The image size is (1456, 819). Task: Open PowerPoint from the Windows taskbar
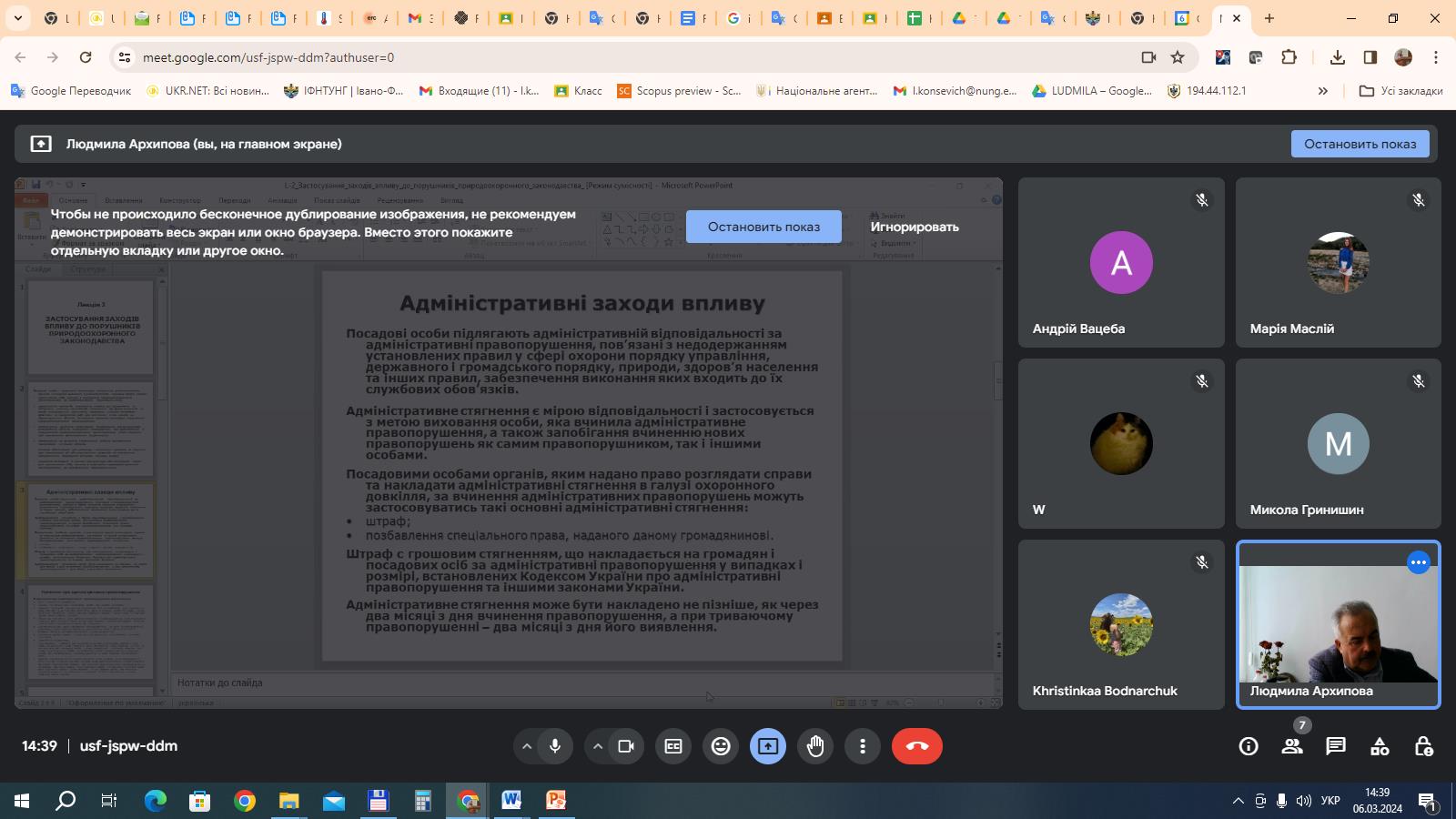[556, 801]
